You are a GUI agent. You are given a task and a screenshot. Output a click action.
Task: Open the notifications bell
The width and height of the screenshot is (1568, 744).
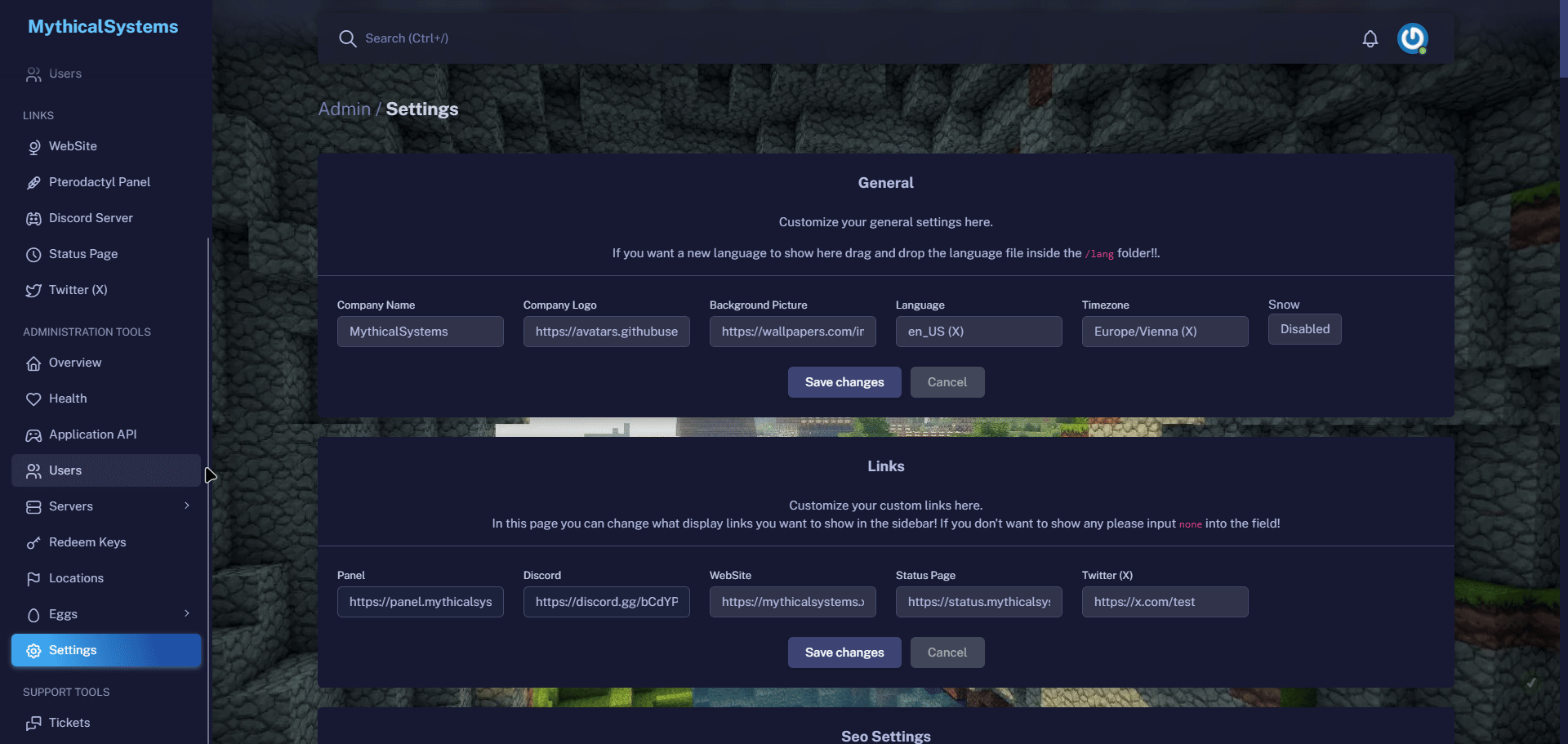click(1370, 38)
